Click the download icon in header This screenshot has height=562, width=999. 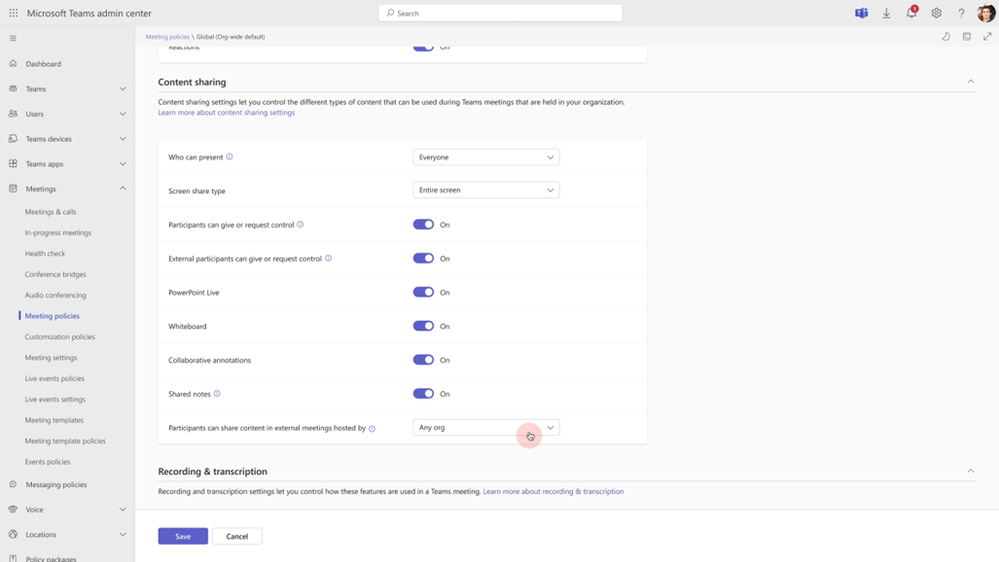[x=886, y=13]
